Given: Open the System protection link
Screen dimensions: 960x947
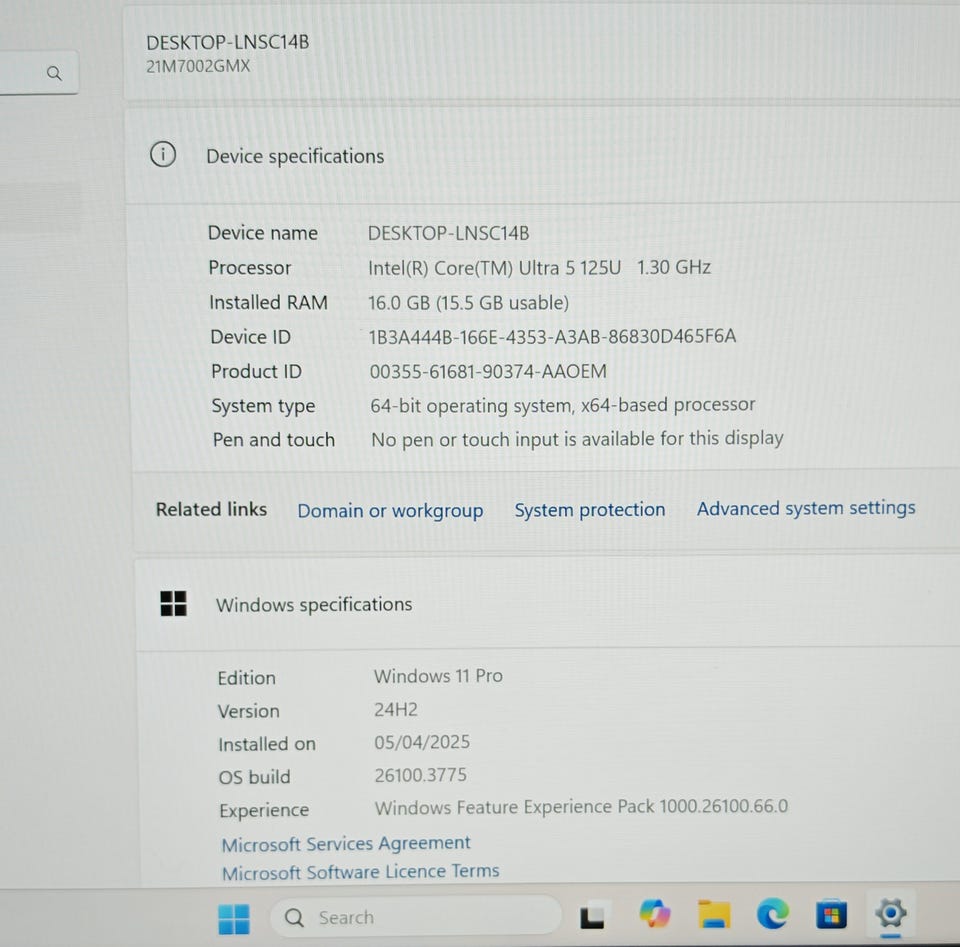Looking at the screenshot, I should tap(589, 510).
